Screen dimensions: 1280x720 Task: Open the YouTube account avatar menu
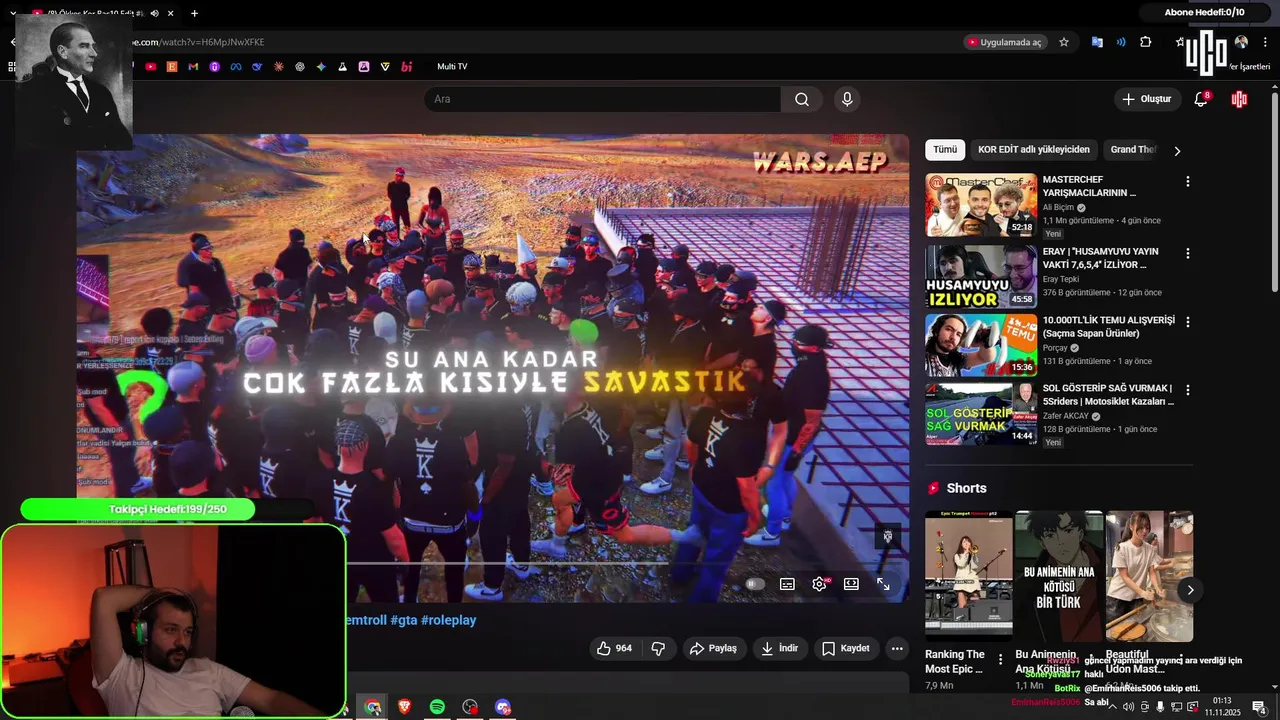(x=1240, y=99)
